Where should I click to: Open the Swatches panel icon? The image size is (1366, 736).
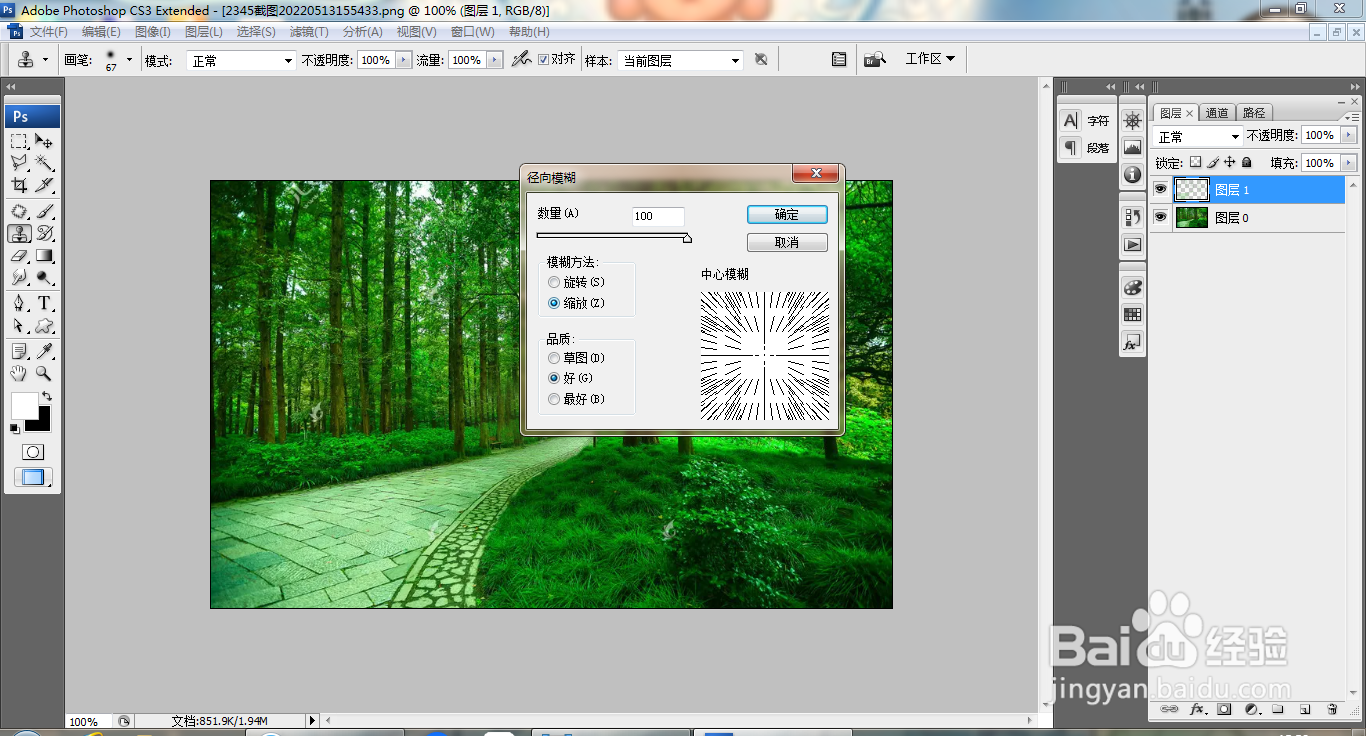(x=1132, y=314)
